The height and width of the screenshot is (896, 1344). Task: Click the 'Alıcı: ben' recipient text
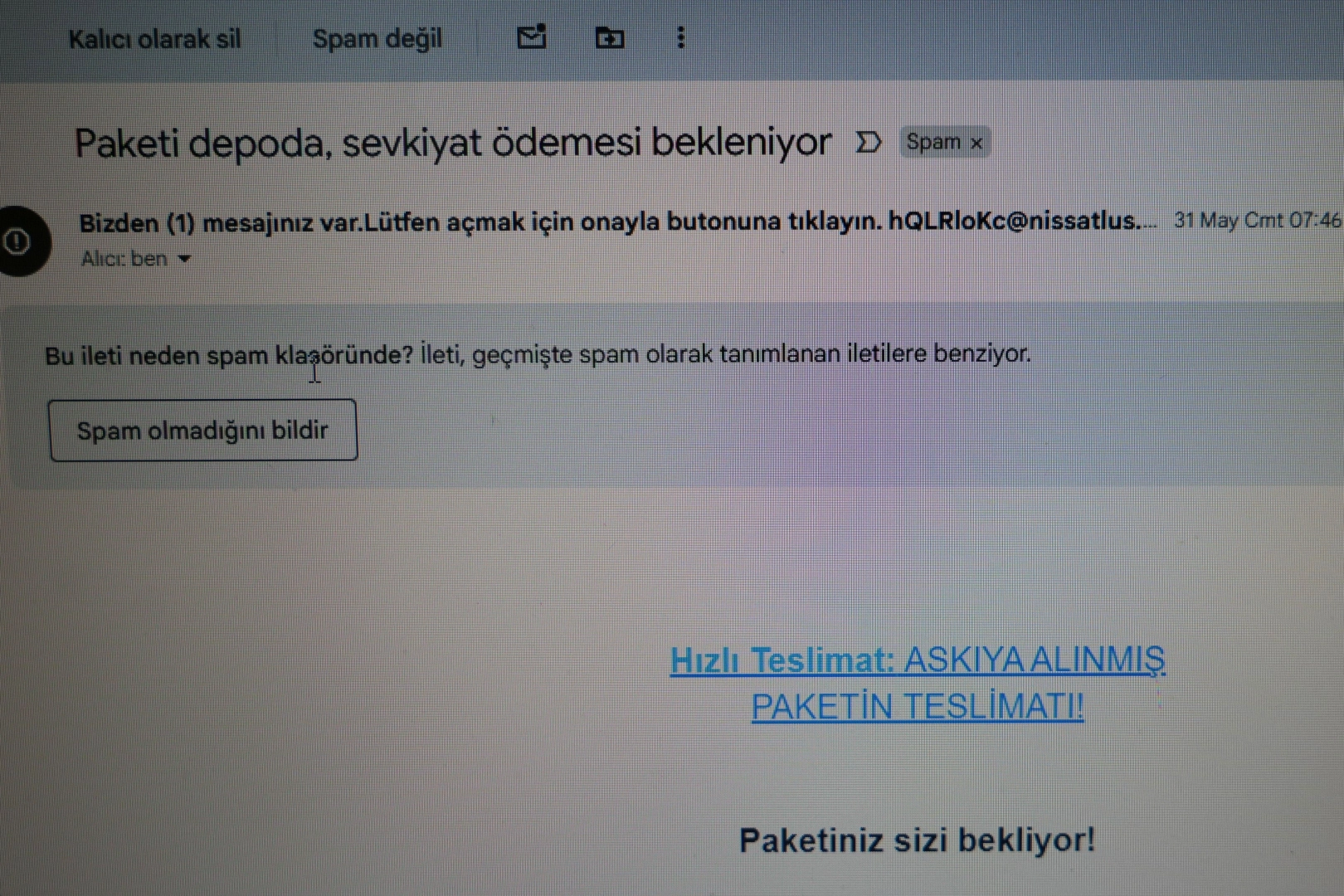click(124, 259)
